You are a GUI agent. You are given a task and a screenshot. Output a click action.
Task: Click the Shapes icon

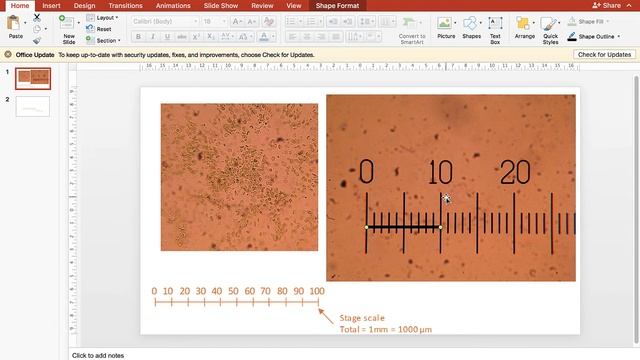click(x=470, y=23)
